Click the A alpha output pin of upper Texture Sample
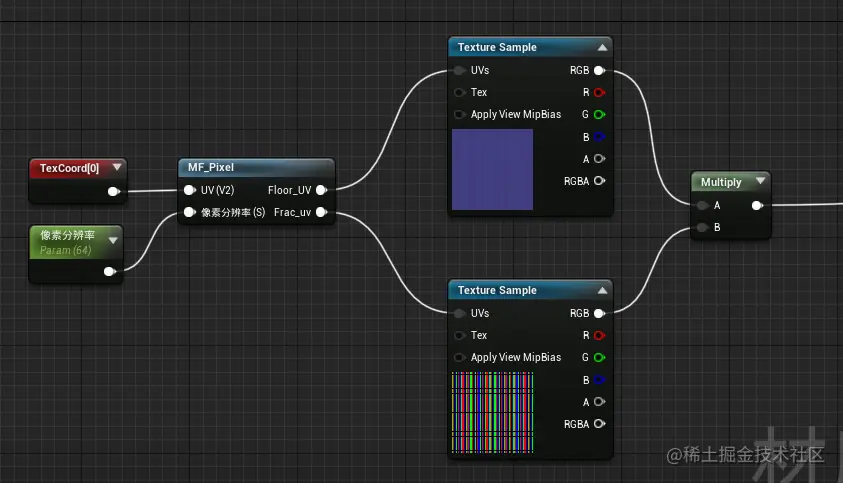The image size is (843, 483). click(599, 159)
